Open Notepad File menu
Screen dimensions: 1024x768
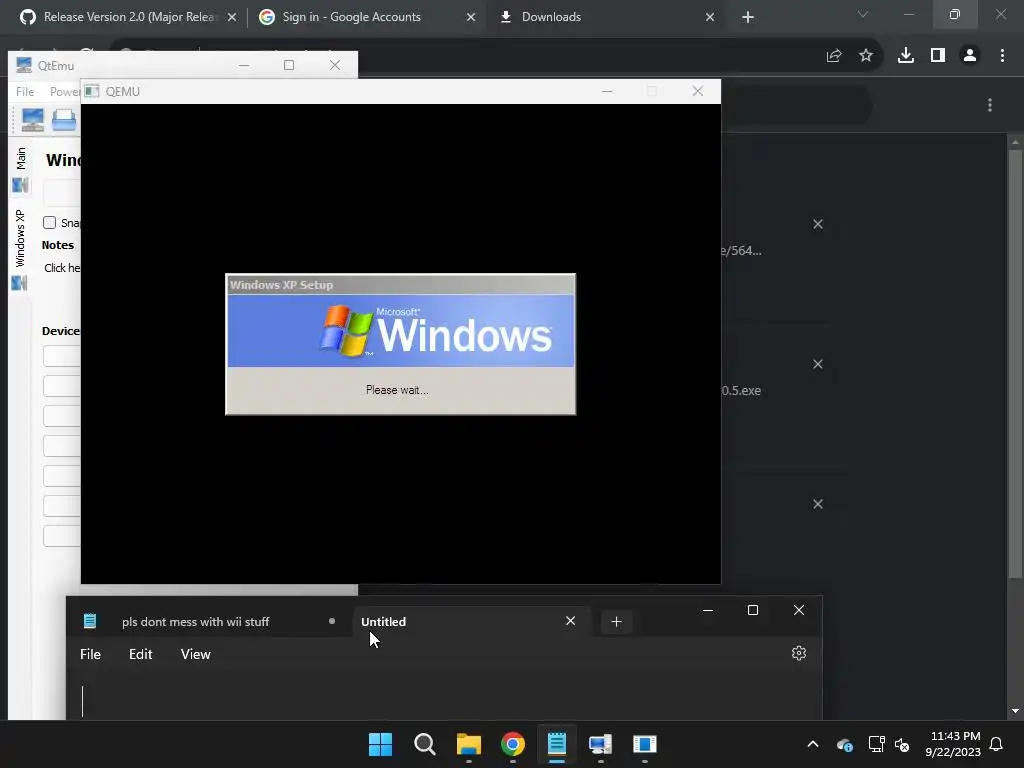point(90,654)
